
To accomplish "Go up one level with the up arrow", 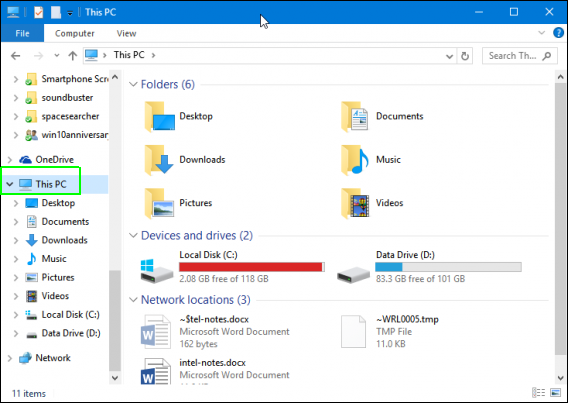I will tap(72, 56).
